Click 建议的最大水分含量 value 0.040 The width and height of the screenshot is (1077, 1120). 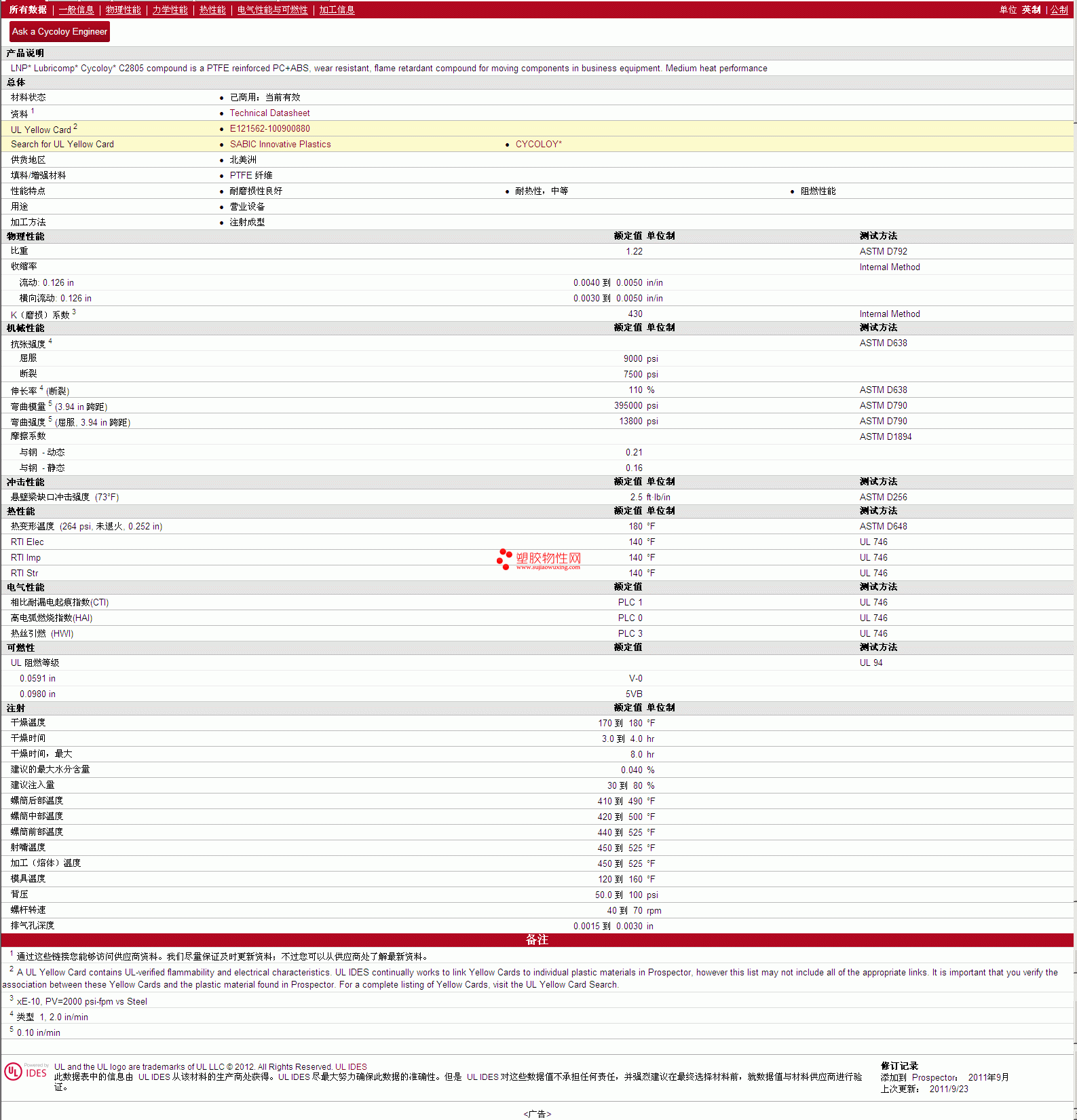tap(632, 770)
